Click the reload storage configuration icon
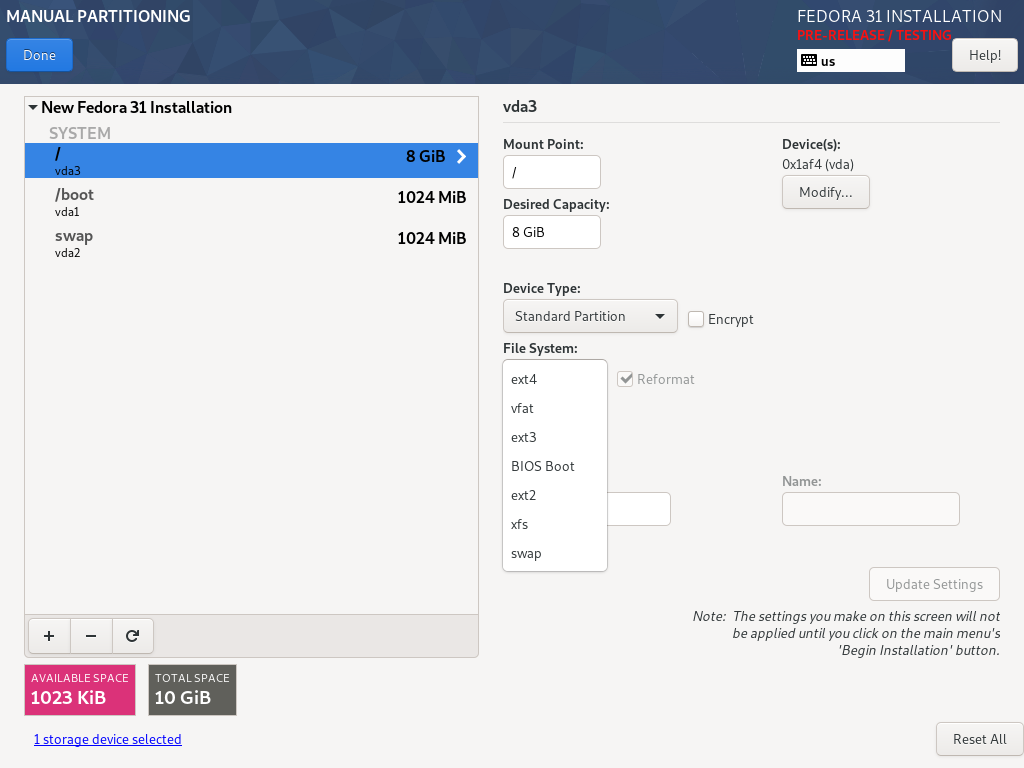The width and height of the screenshot is (1024, 768). 133,636
